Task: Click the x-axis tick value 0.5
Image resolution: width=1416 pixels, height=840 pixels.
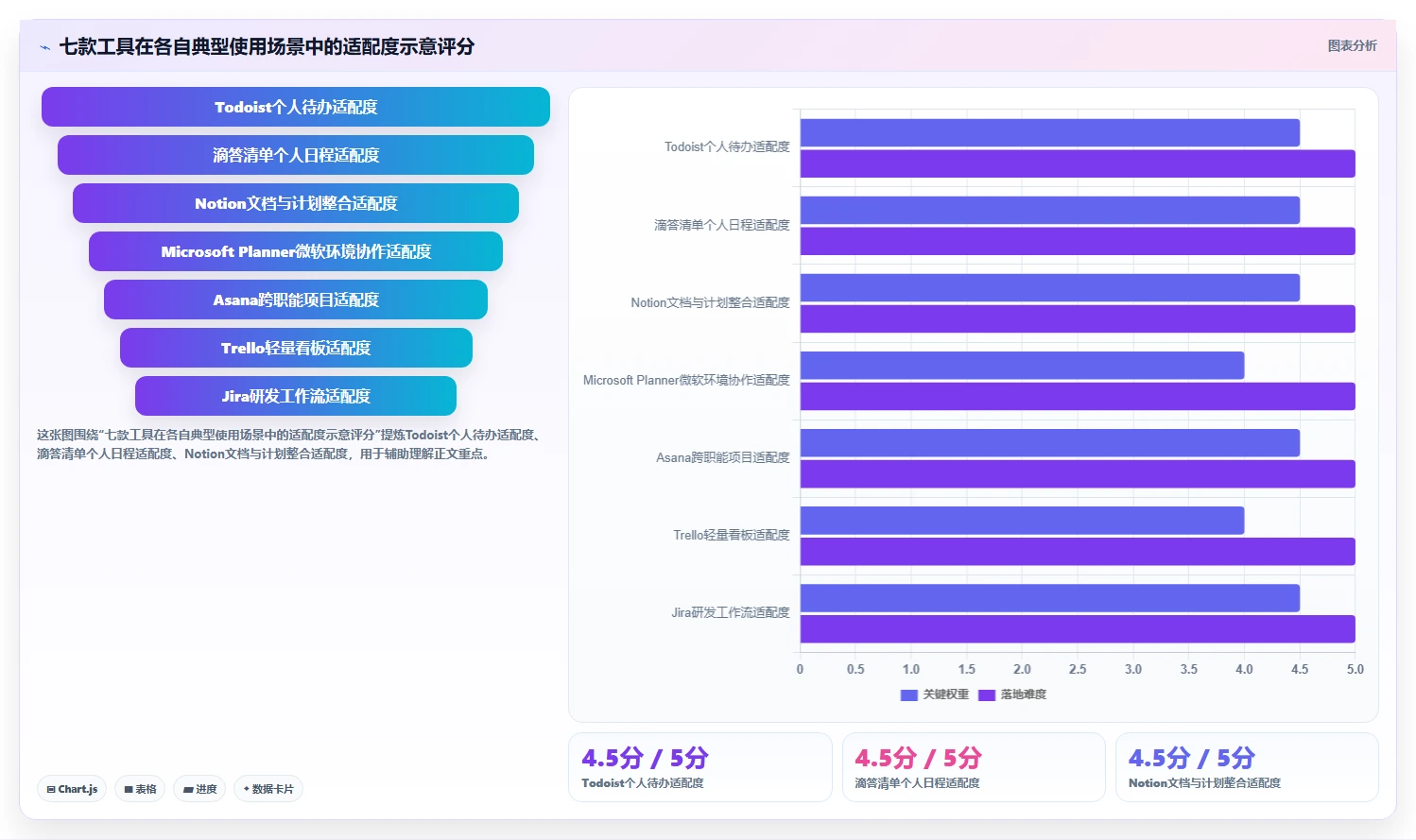Action: point(855,669)
